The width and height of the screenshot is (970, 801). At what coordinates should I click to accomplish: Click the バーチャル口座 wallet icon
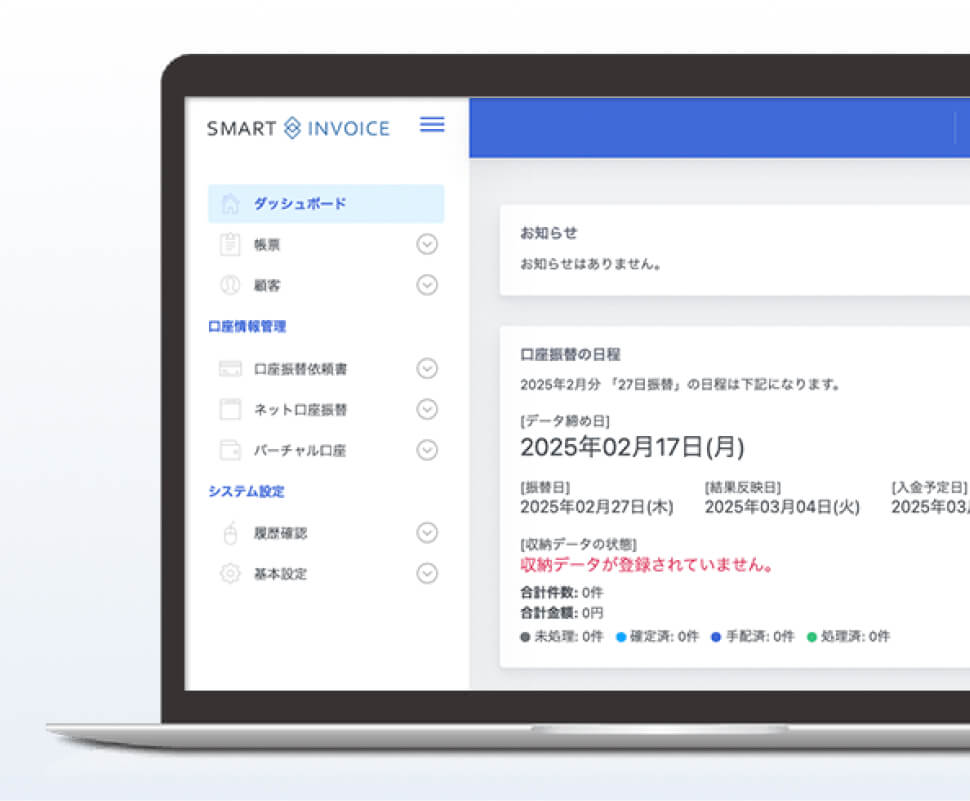230,450
